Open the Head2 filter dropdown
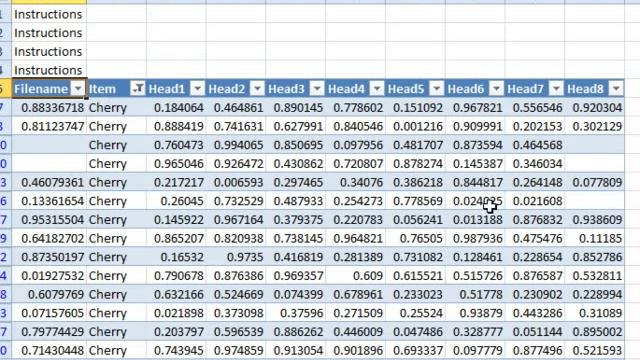Screen dimensions: 640x360 (257, 88)
